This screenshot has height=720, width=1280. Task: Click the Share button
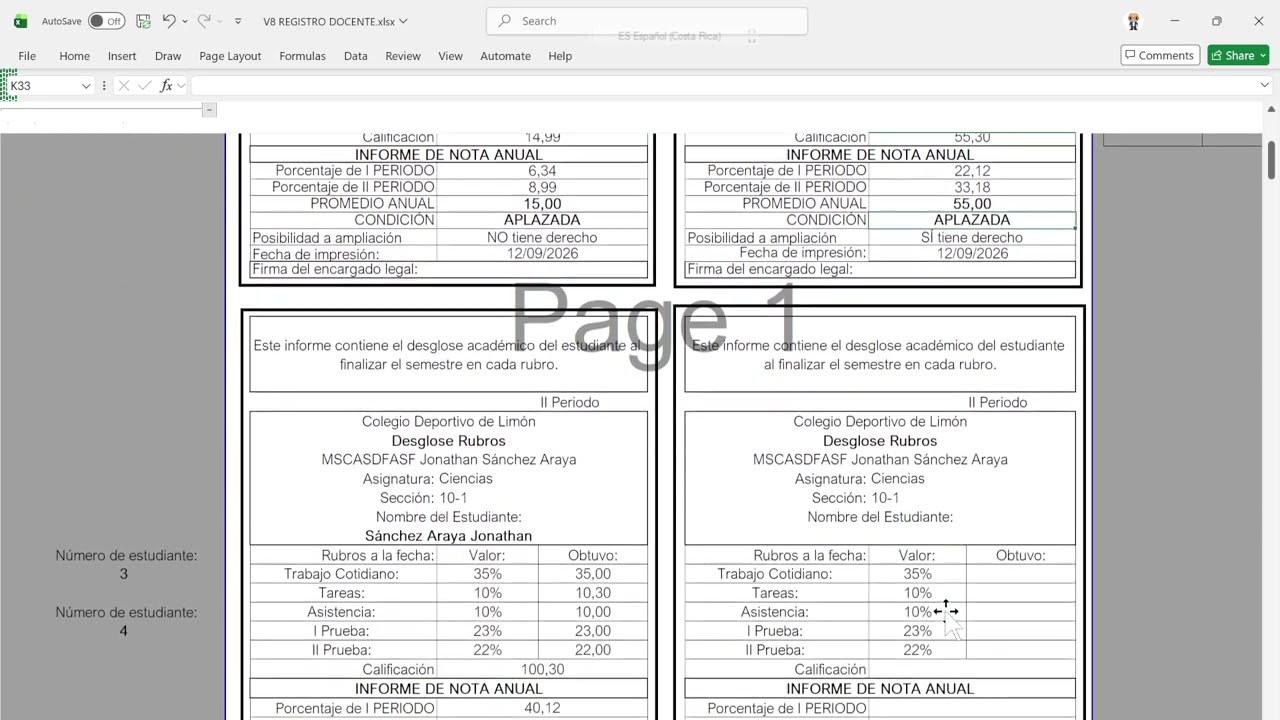point(1232,55)
